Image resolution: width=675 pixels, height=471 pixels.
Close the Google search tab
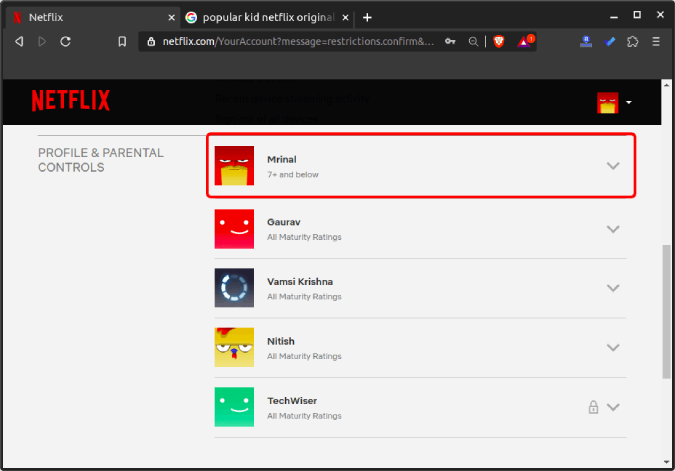click(345, 18)
